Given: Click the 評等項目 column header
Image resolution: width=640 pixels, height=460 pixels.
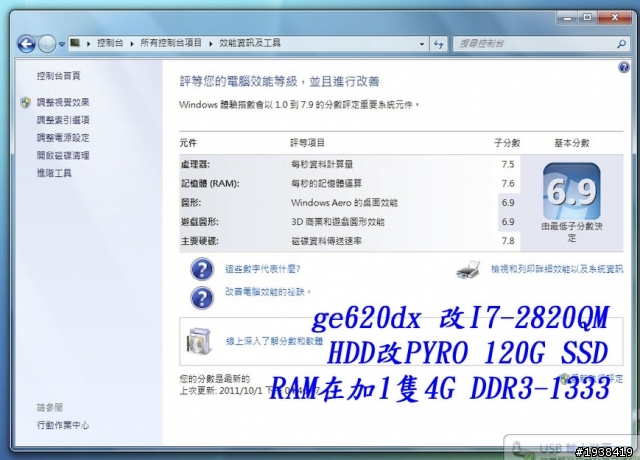Looking at the screenshot, I should coord(308,142).
